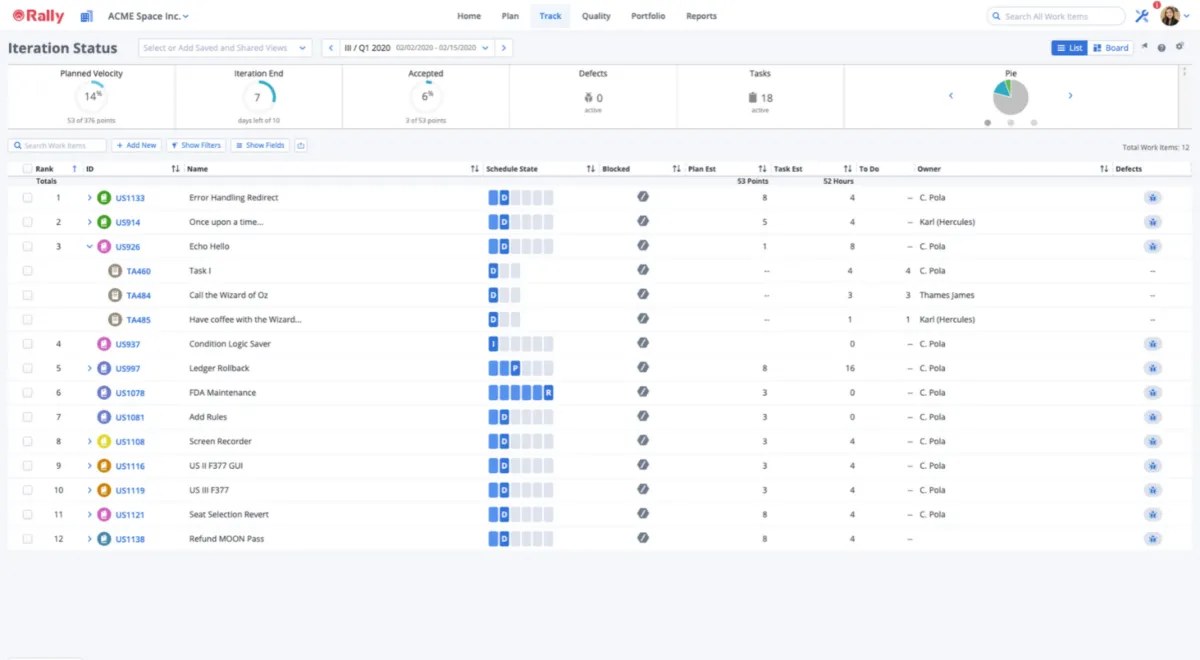1200x660 pixels.
Task: Click the blocked icon for Error Handling Redirect
Action: coord(643,197)
